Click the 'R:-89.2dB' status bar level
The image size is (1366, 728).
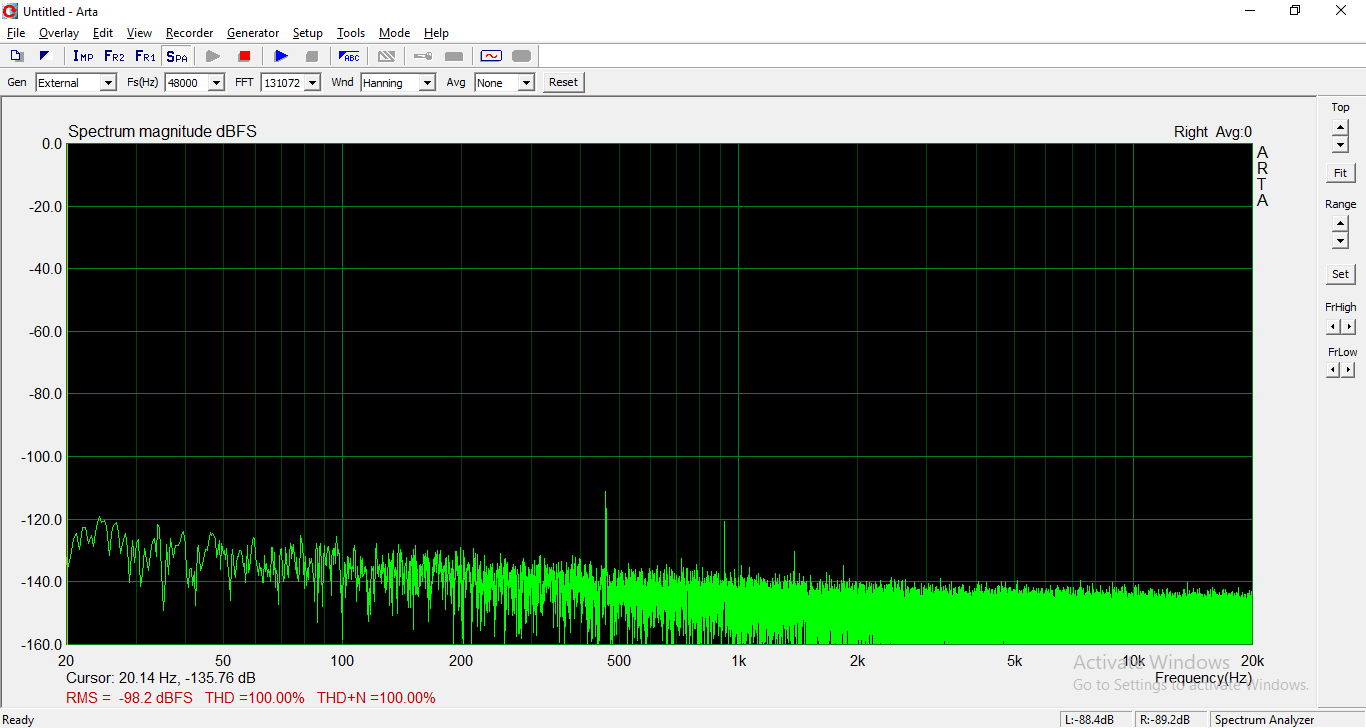tap(1170, 720)
